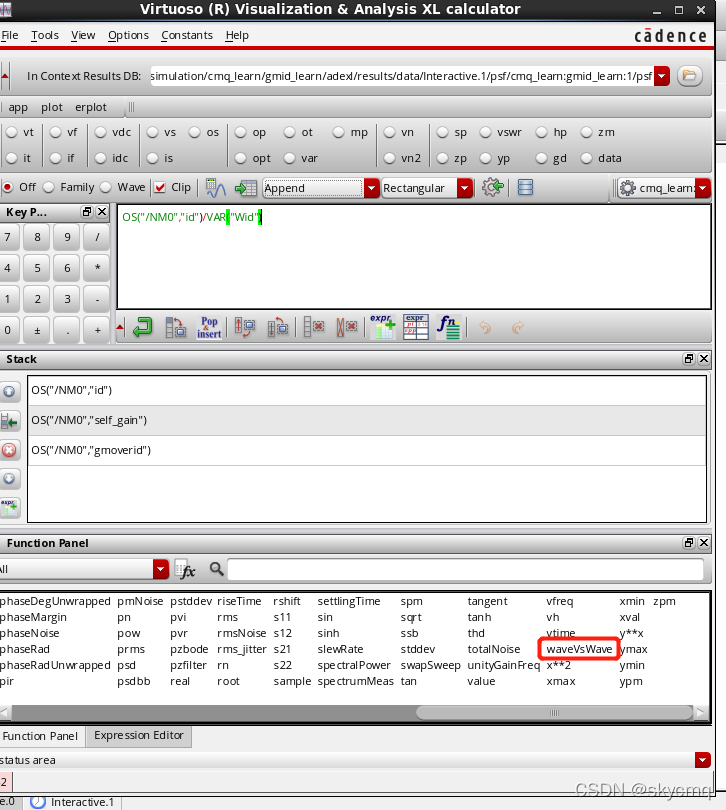Click the settlingTime function
This screenshot has width=726, height=810.
pyautogui.click(x=349, y=601)
